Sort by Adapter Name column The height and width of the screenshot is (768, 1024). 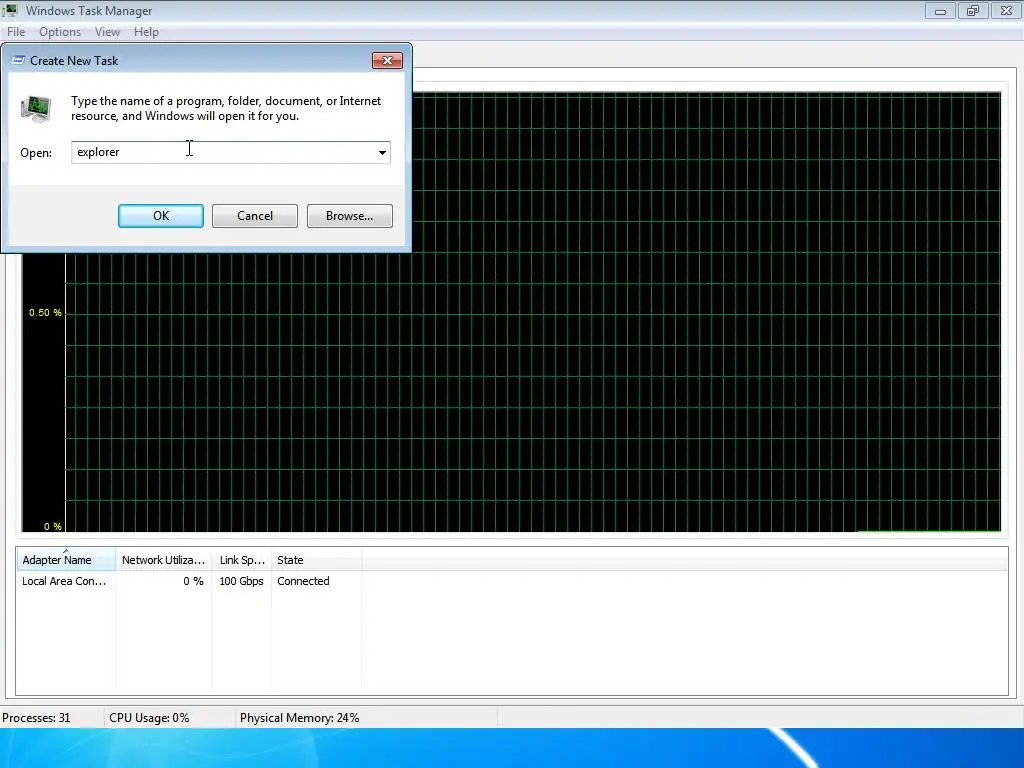pos(65,560)
